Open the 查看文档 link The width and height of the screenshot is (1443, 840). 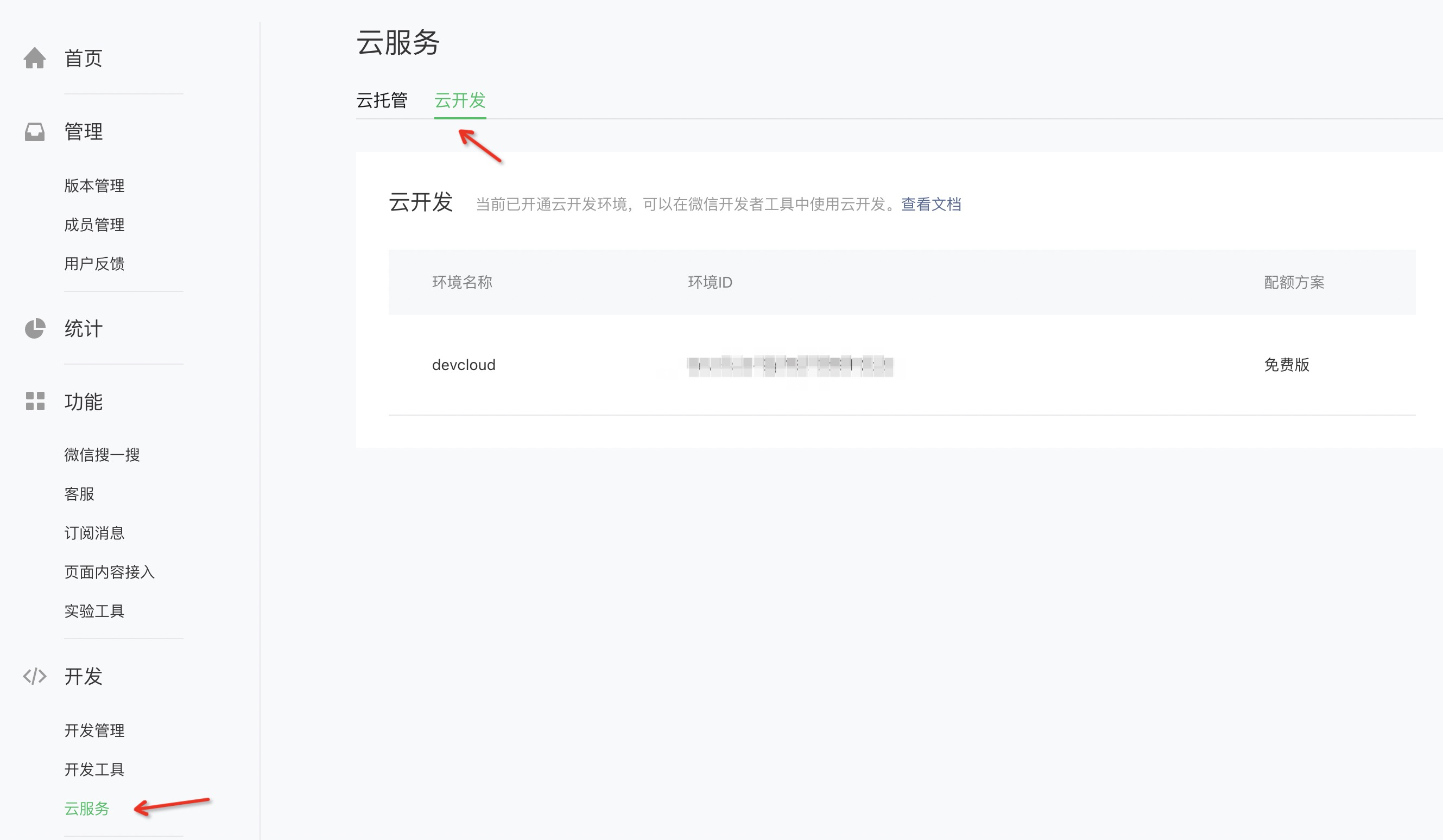(931, 204)
